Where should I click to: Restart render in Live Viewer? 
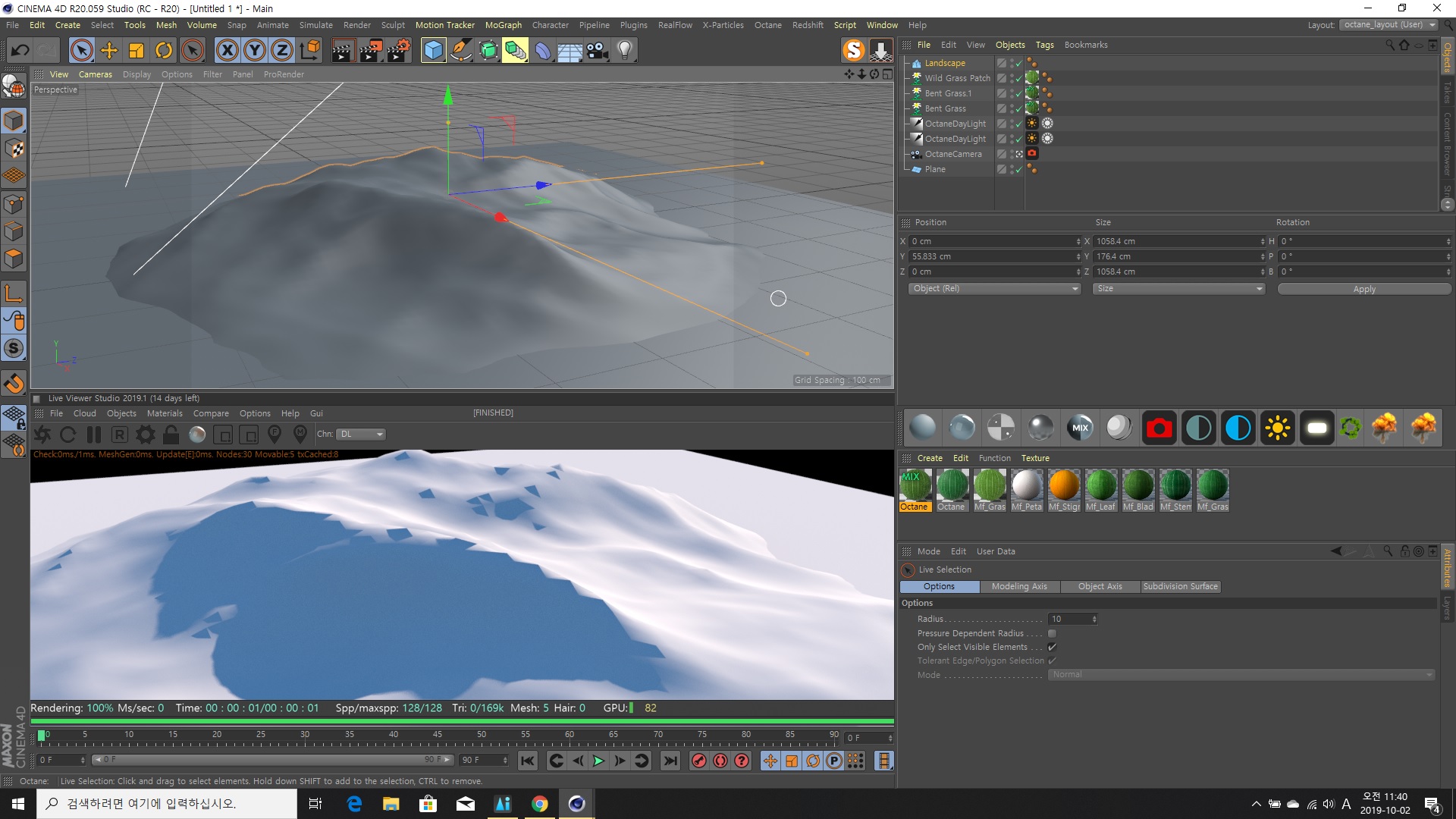(x=67, y=435)
